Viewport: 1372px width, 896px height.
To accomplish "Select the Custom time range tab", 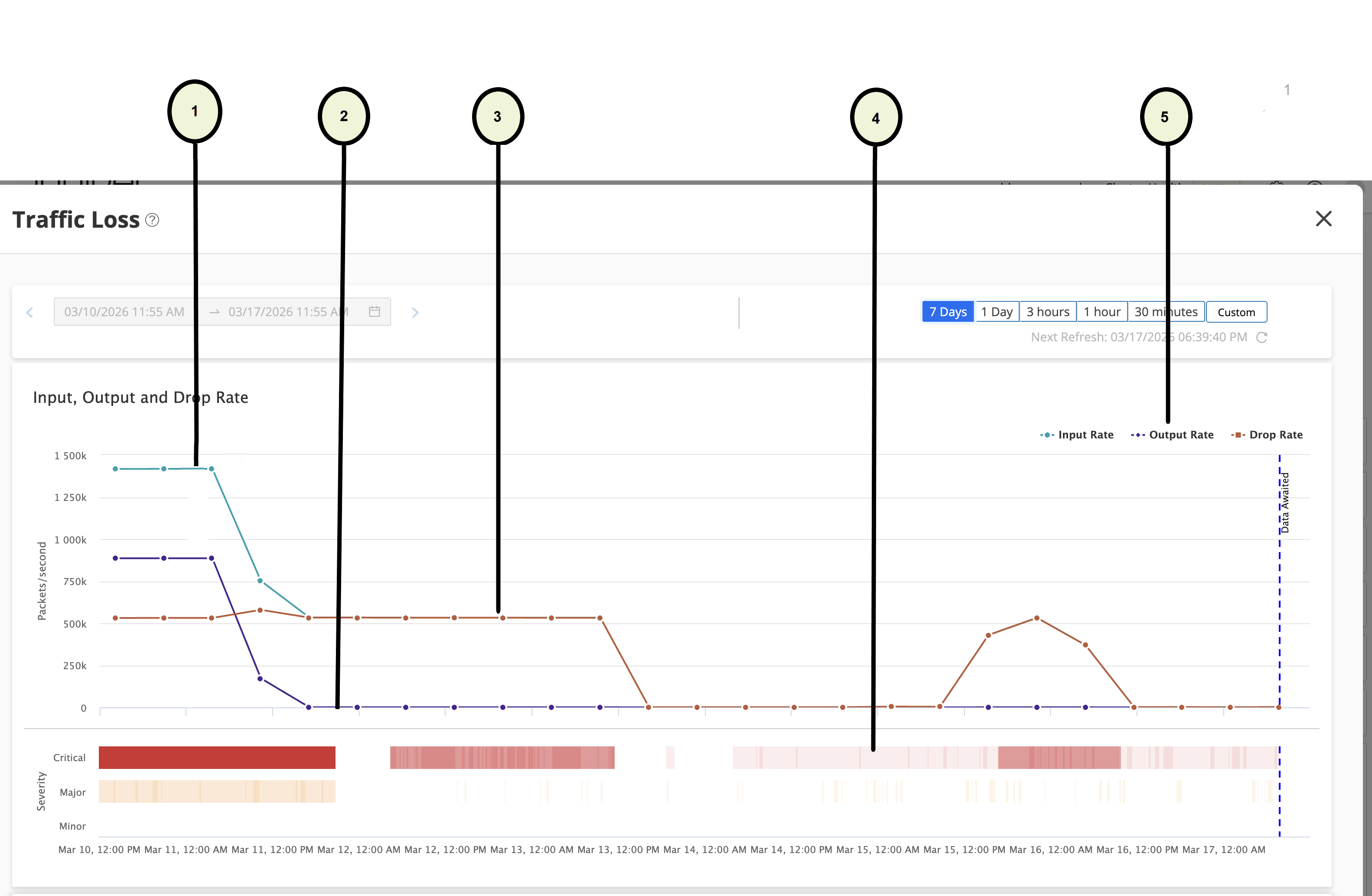I will (1236, 312).
